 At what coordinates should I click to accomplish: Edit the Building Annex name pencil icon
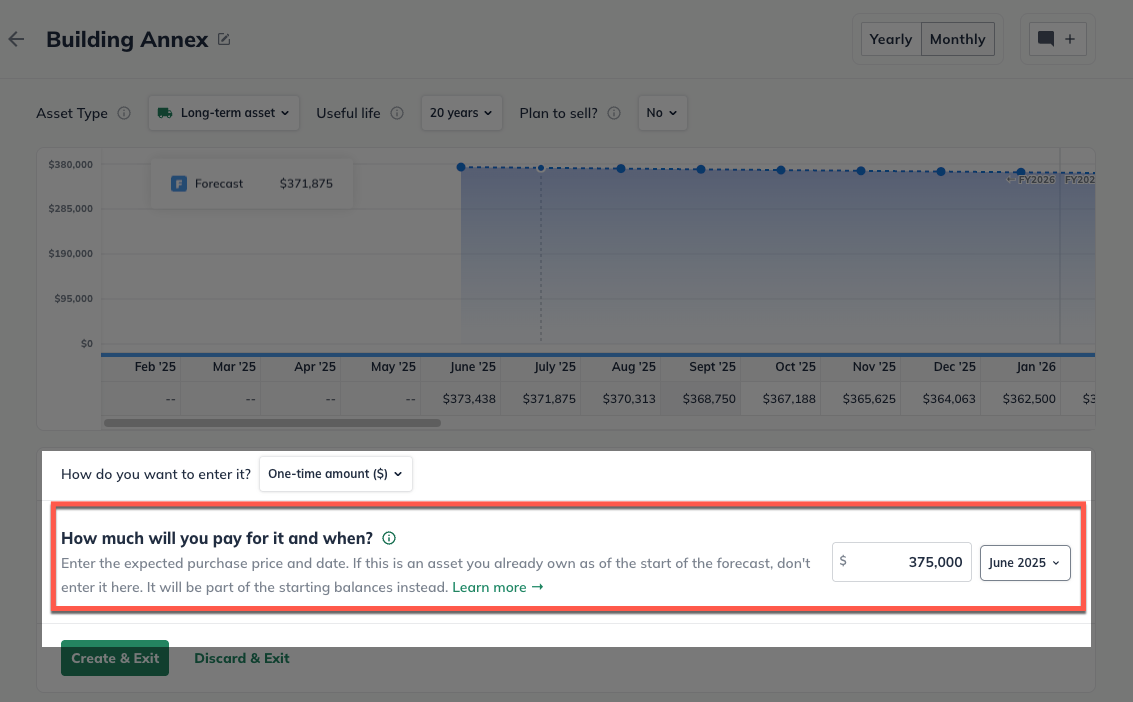pos(224,40)
